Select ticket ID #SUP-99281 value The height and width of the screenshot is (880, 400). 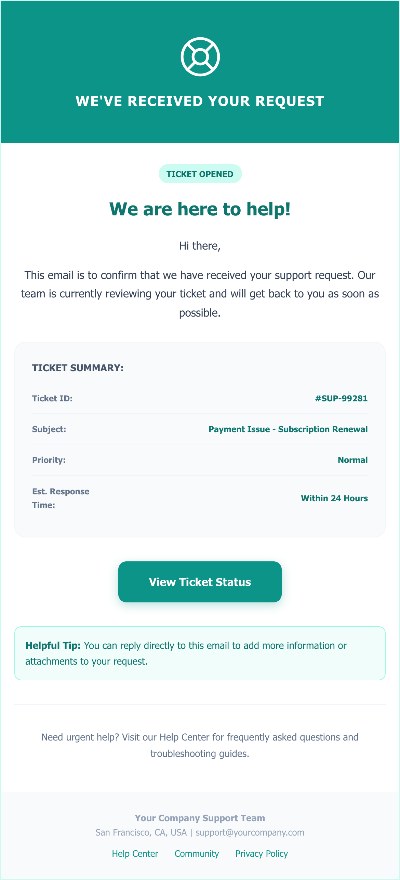(341, 398)
